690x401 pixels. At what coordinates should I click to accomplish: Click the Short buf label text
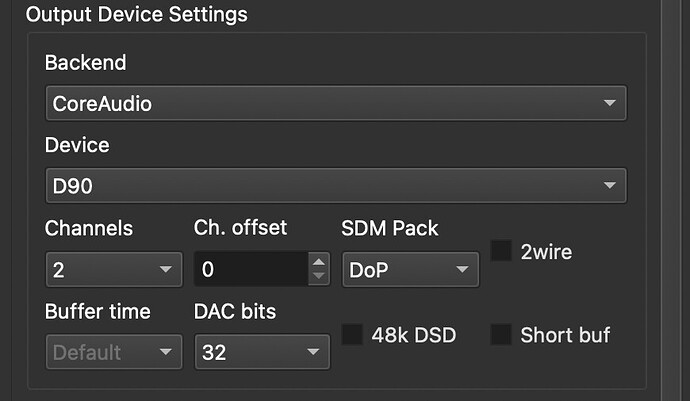565,335
